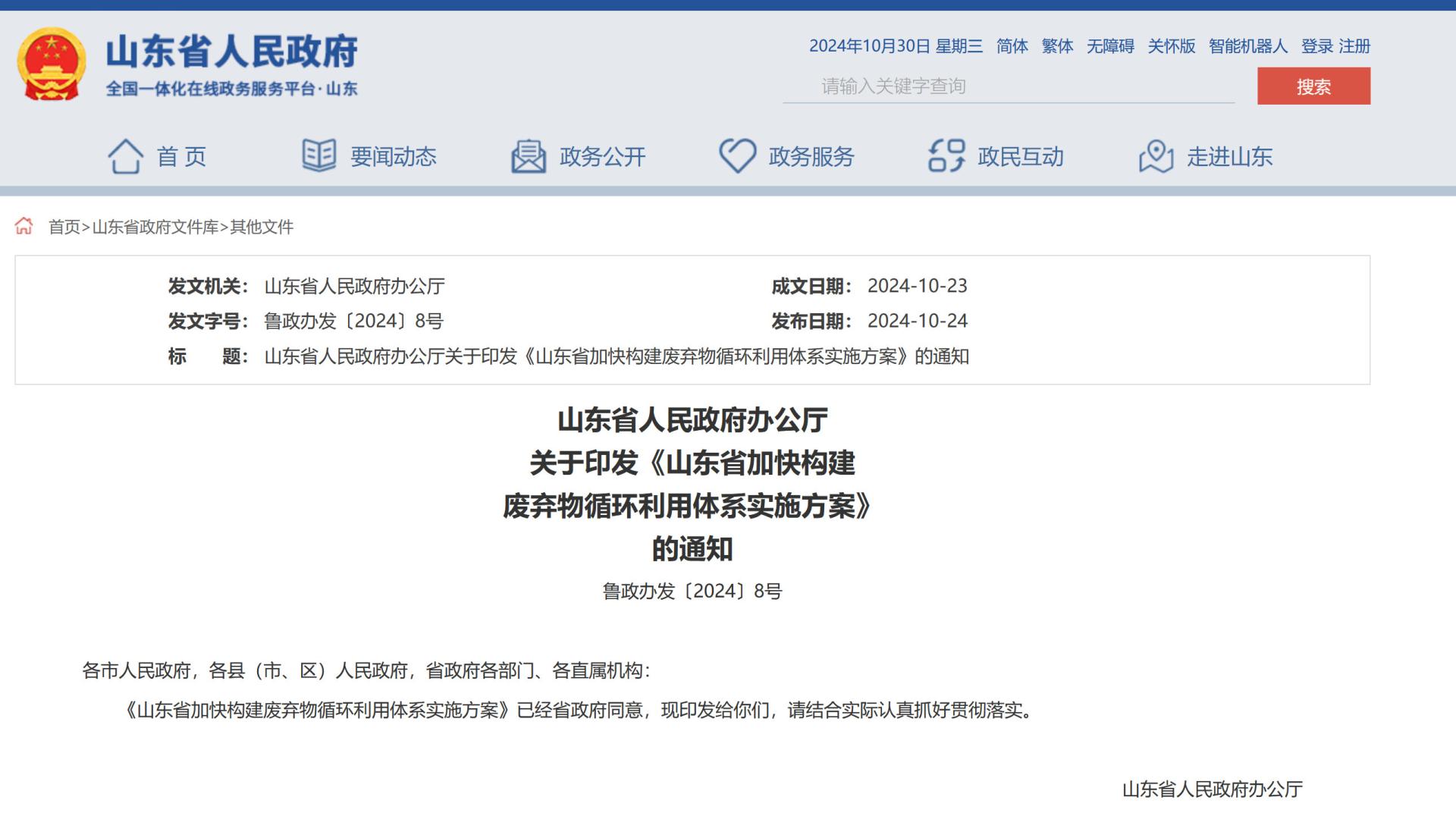1456x819 pixels.
Task: Click document number below the heading
Action: coord(692,591)
